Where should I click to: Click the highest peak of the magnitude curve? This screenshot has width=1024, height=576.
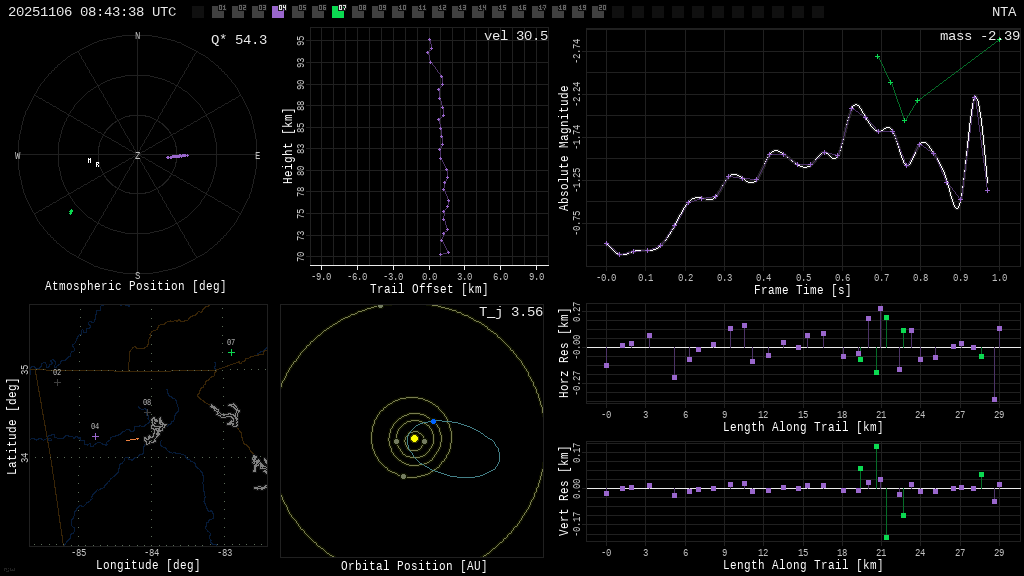(x=974, y=97)
